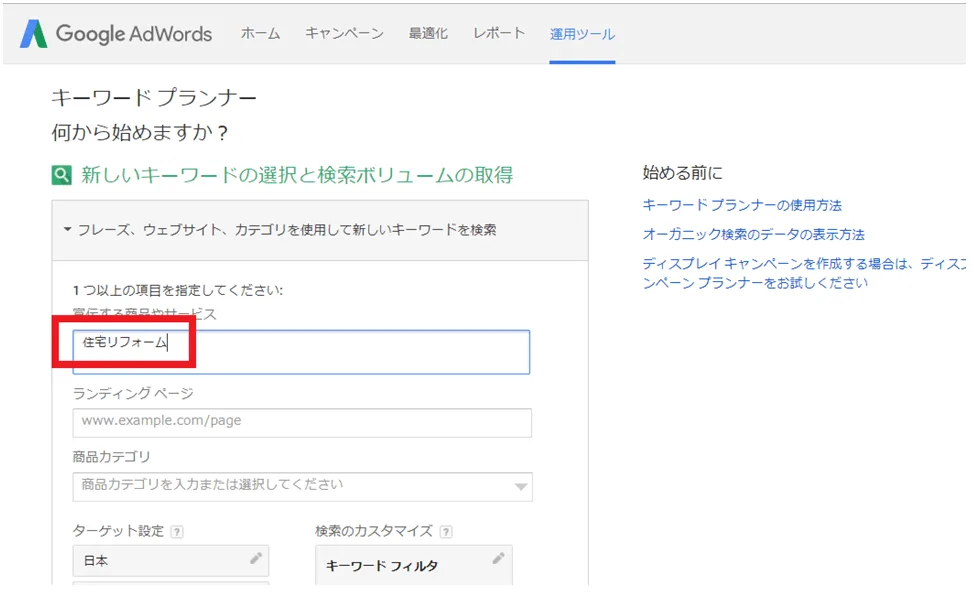The width and height of the screenshot is (974, 597).
Task: Focus the 住宅リフォーム keyword input field
Action: click(x=301, y=352)
